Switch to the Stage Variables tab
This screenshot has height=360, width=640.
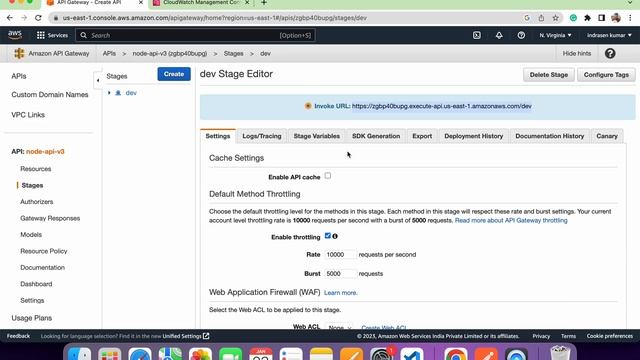pyautogui.click(x=316, y=136)
